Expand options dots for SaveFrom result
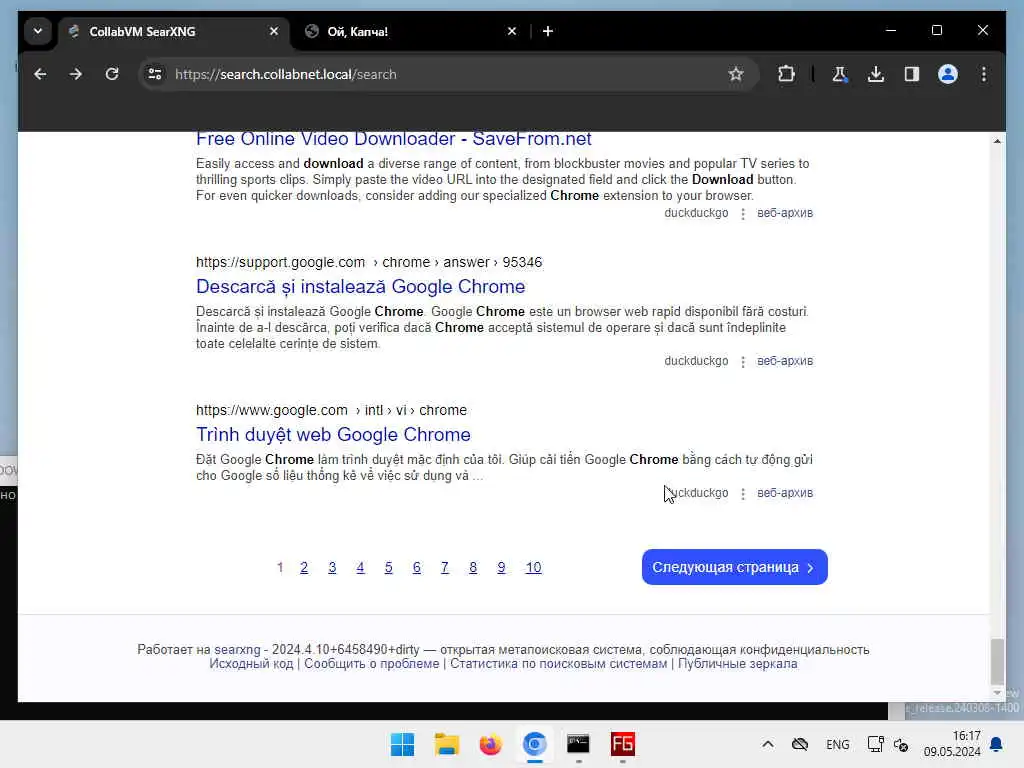1024x768 pixels. [x=743, y=214]
